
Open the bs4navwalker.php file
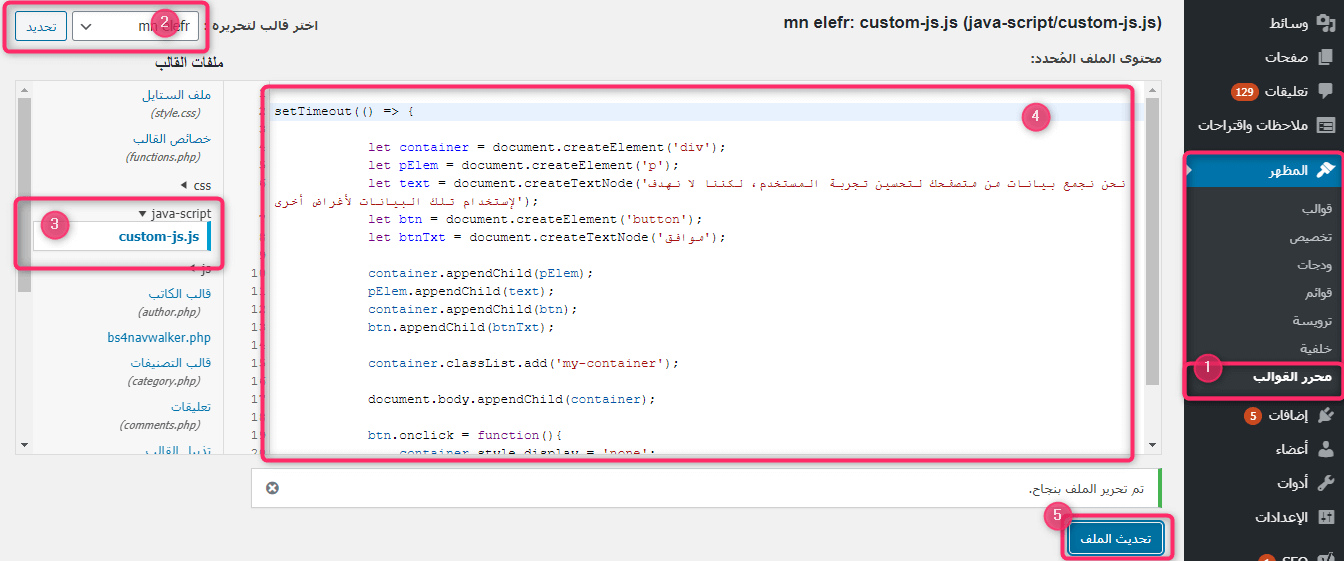click(159, 338)
